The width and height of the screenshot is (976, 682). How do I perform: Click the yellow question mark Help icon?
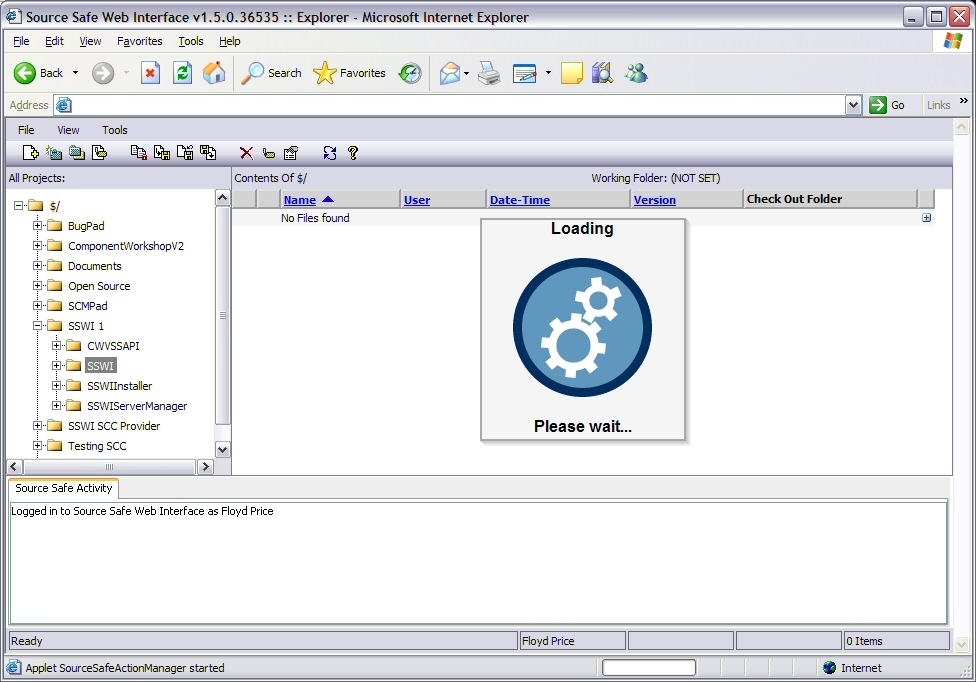pos(353,153)
